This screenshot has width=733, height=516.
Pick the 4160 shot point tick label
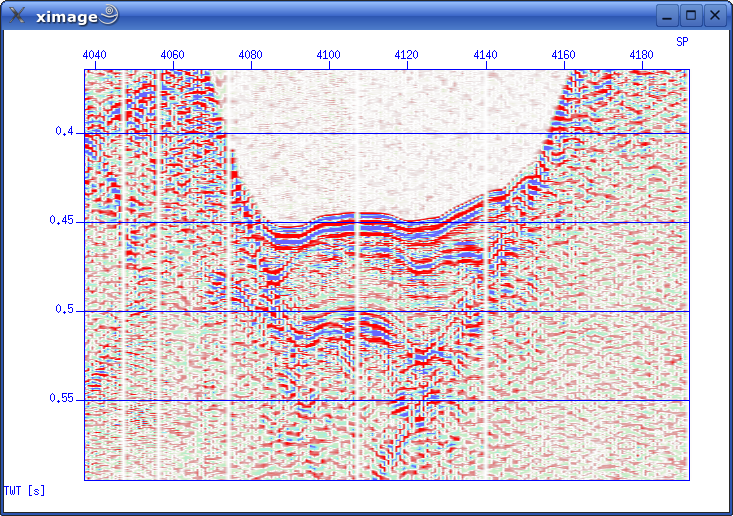point(564,54)
